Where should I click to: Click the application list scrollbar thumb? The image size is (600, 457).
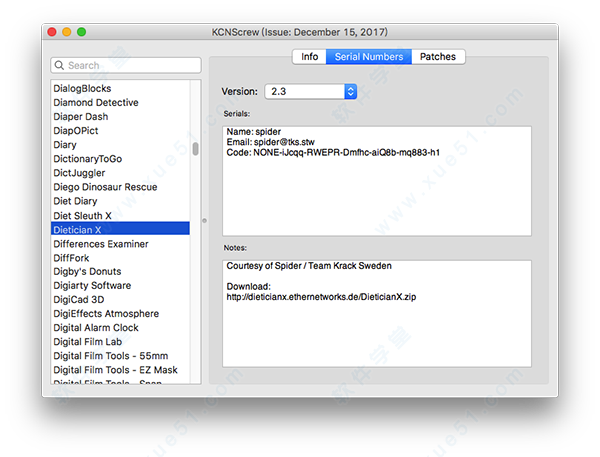[x=196, y=149]
